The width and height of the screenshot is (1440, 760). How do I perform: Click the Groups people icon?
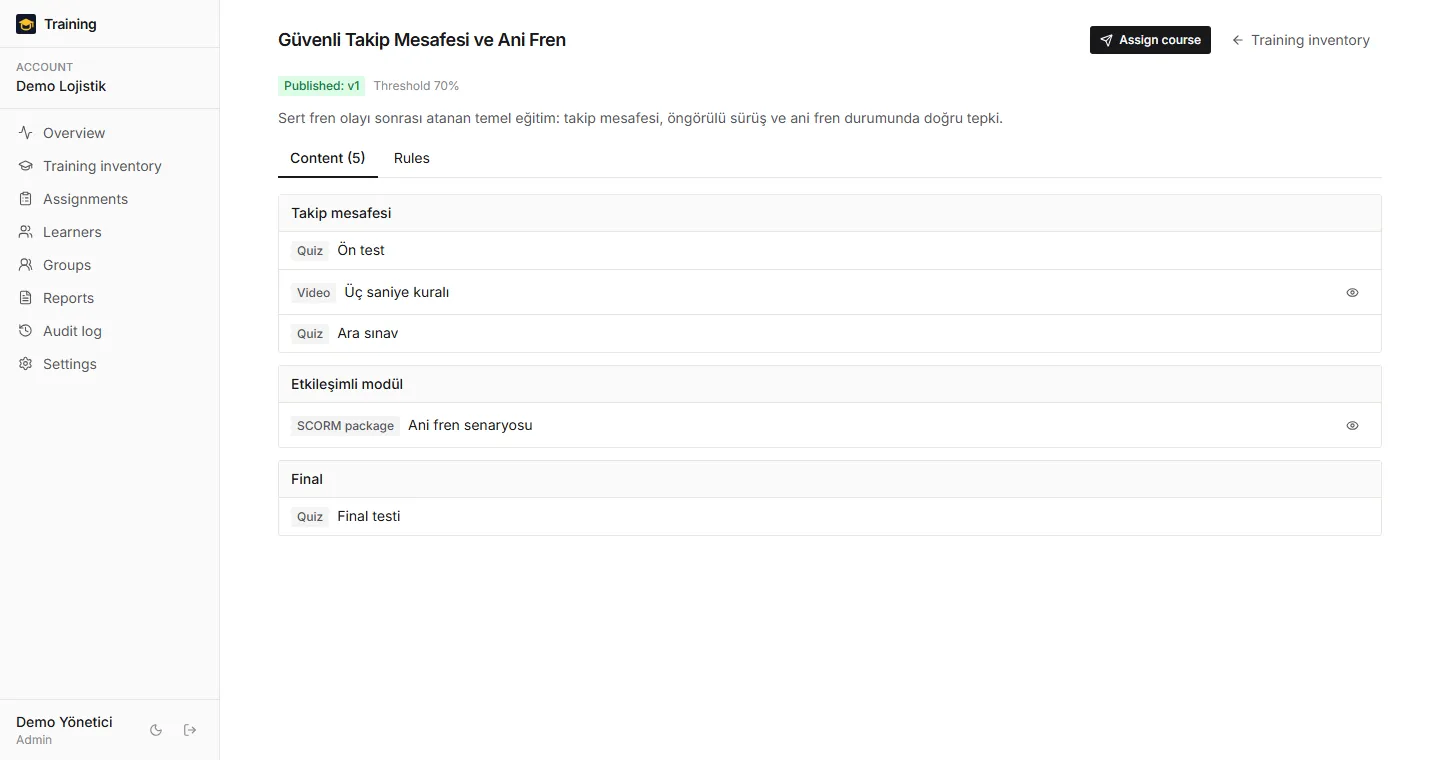[x=26, y=265]
